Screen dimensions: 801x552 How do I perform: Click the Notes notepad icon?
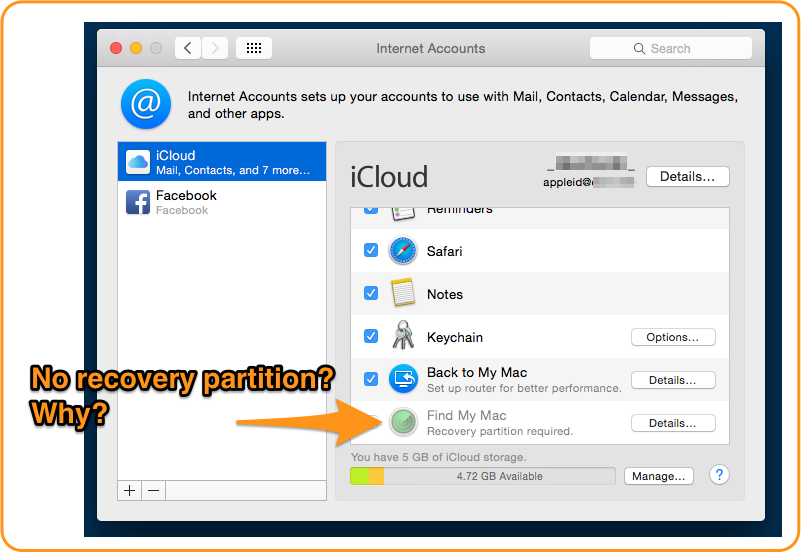[x=403, y=293]
